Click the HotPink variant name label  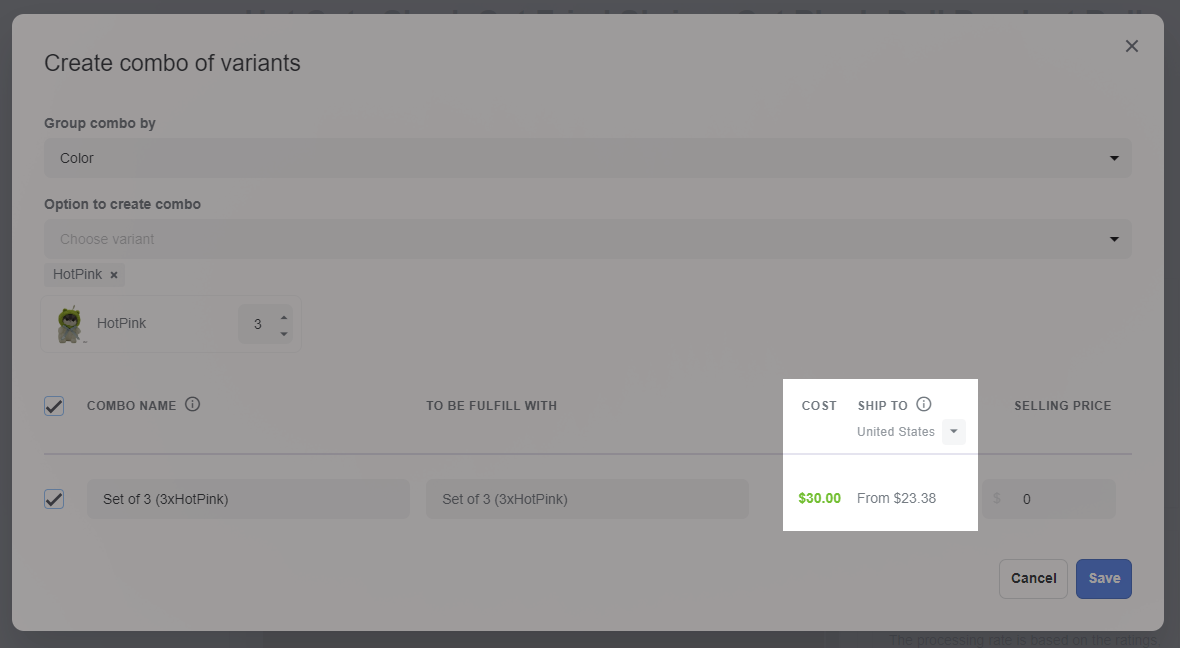coord(121,323)
